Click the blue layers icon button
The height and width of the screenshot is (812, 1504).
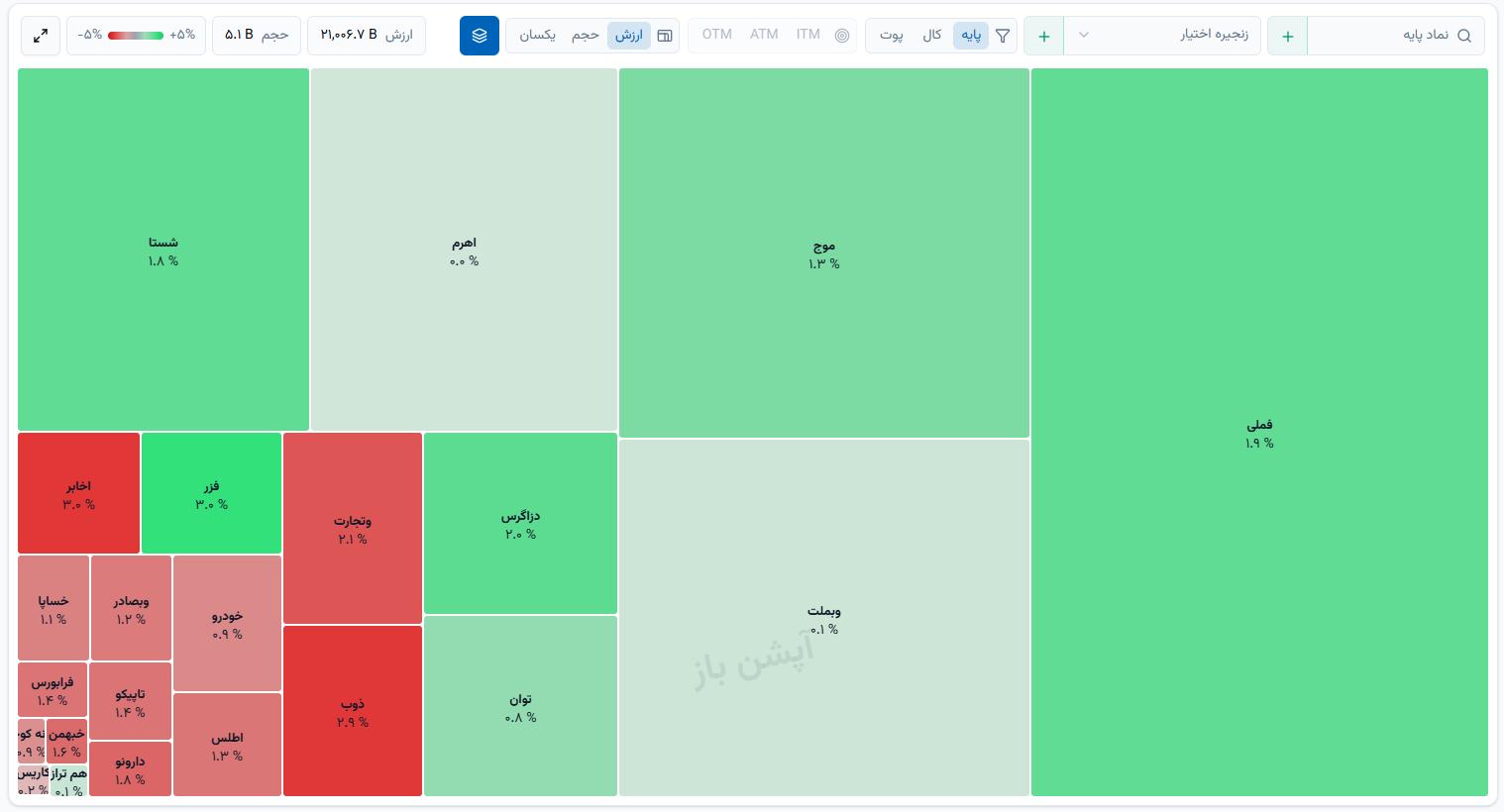[x=480, y=36]
